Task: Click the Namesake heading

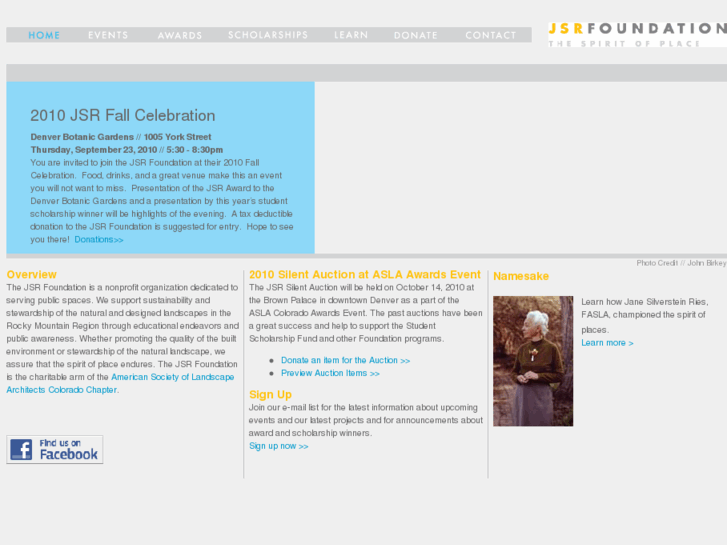Action: click(x=521, y=276)
